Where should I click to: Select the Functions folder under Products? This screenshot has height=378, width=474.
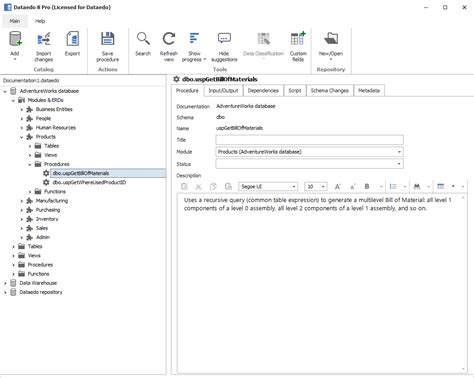coord(55,192)
